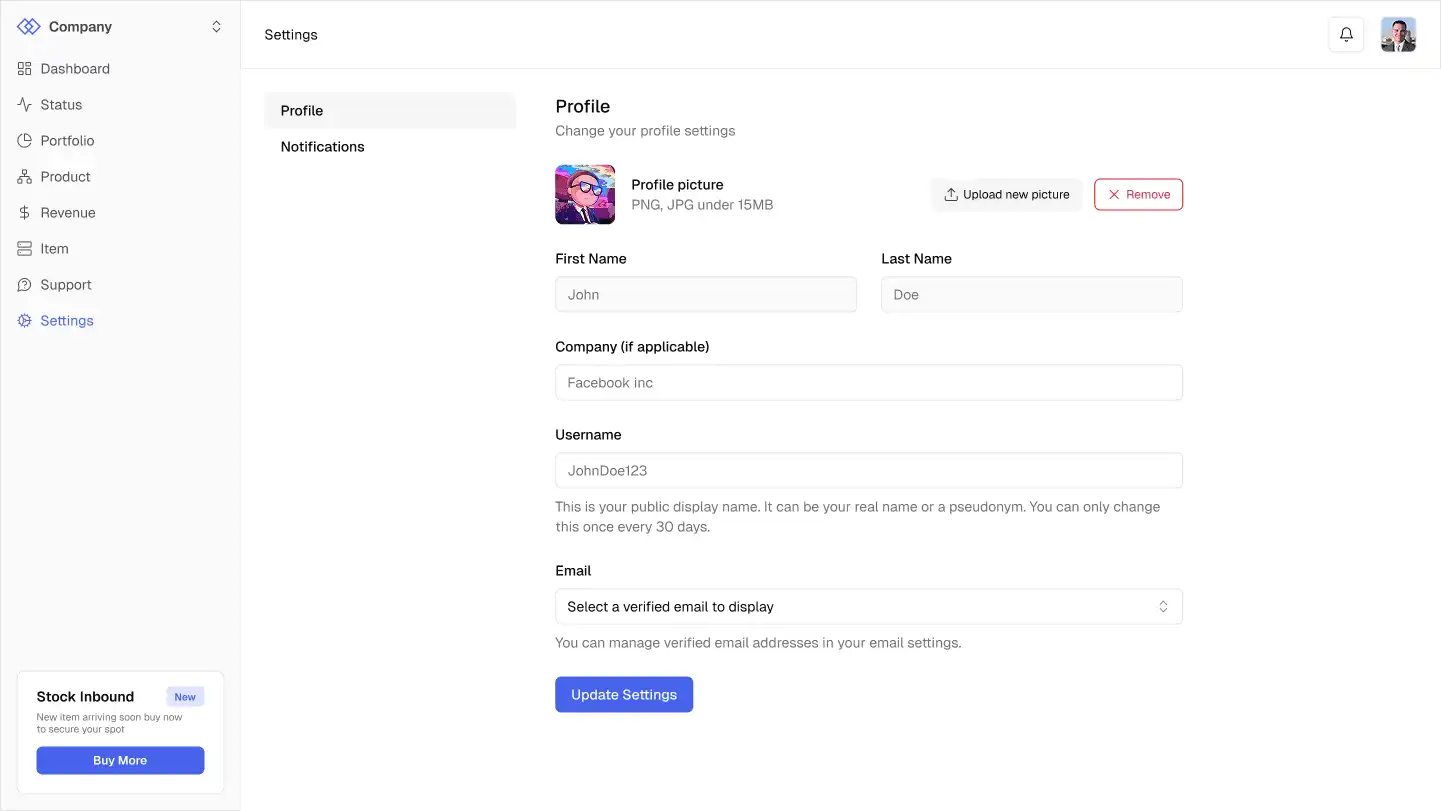Screen dimensions: 1441x811
Task: Click the Buy More button
Action: pyautogui.click(x=120, y=761)
